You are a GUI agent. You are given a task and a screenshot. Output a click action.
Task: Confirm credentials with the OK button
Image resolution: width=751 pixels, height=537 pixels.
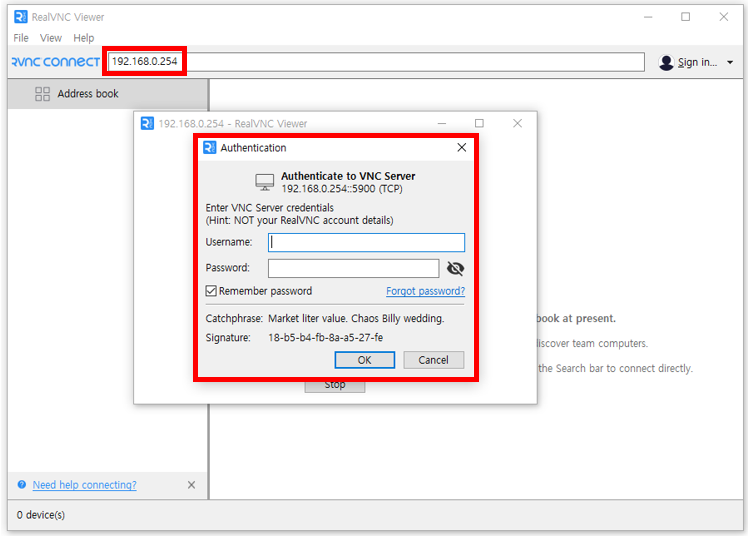tap(364, 360)
